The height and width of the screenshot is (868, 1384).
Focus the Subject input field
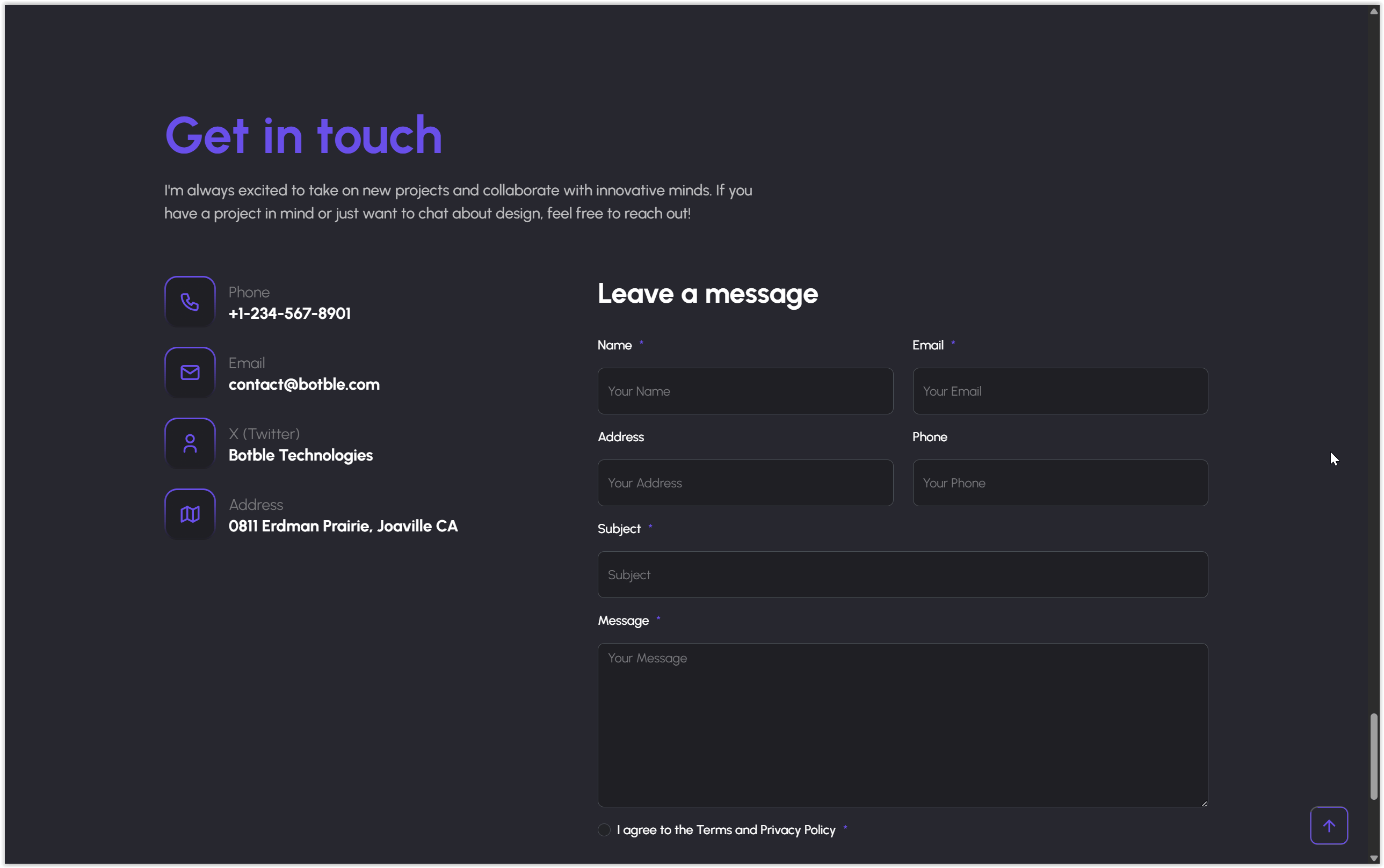pos(902,574)
